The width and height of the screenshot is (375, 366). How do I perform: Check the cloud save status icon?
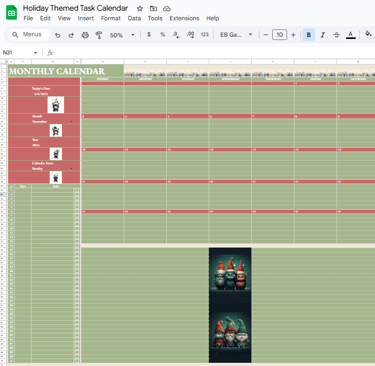(167, 9)
